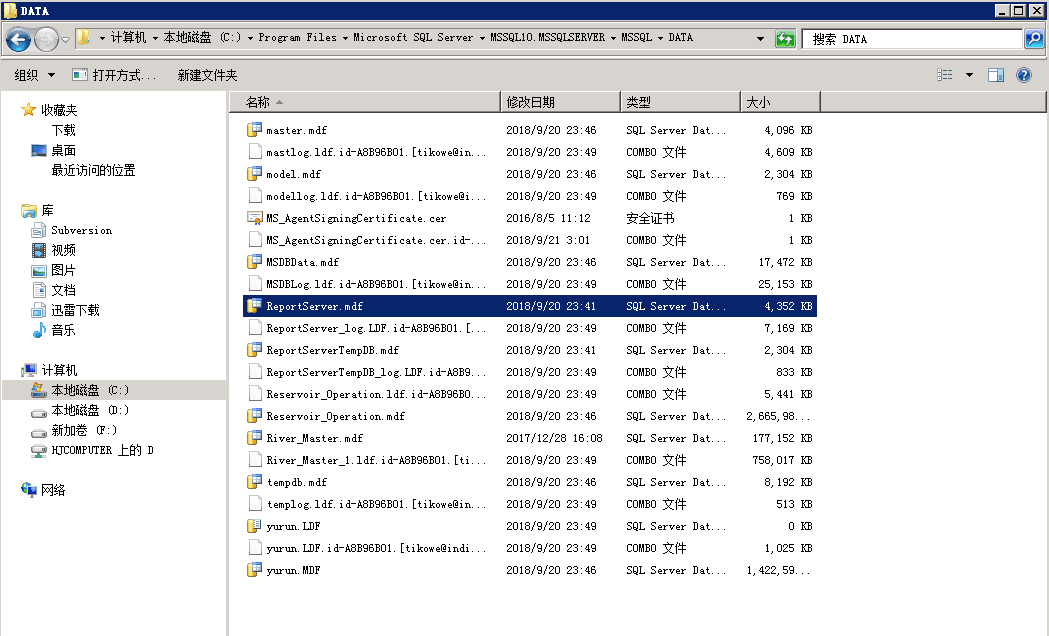This screenshot has height=636, width=1049.
Task: Sort by 类型 column header
Action: pos(680,102)
